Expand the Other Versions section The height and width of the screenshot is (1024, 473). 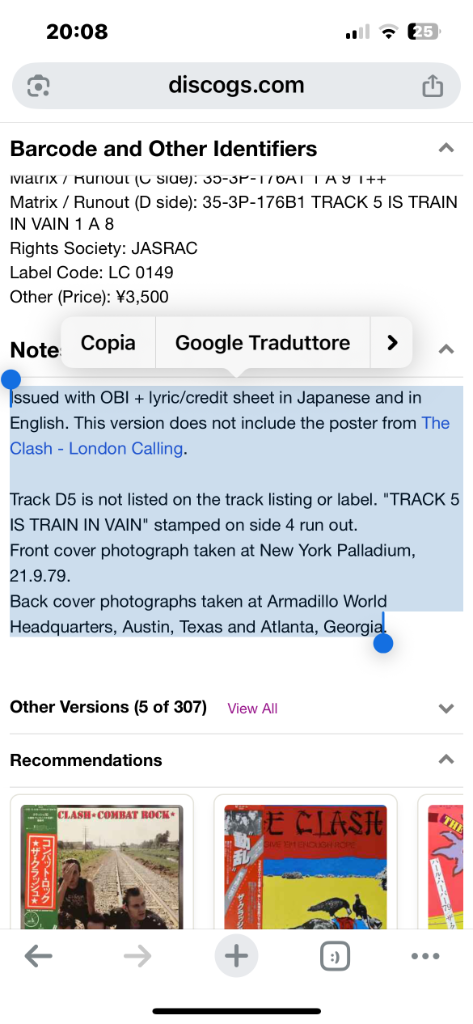446,709
